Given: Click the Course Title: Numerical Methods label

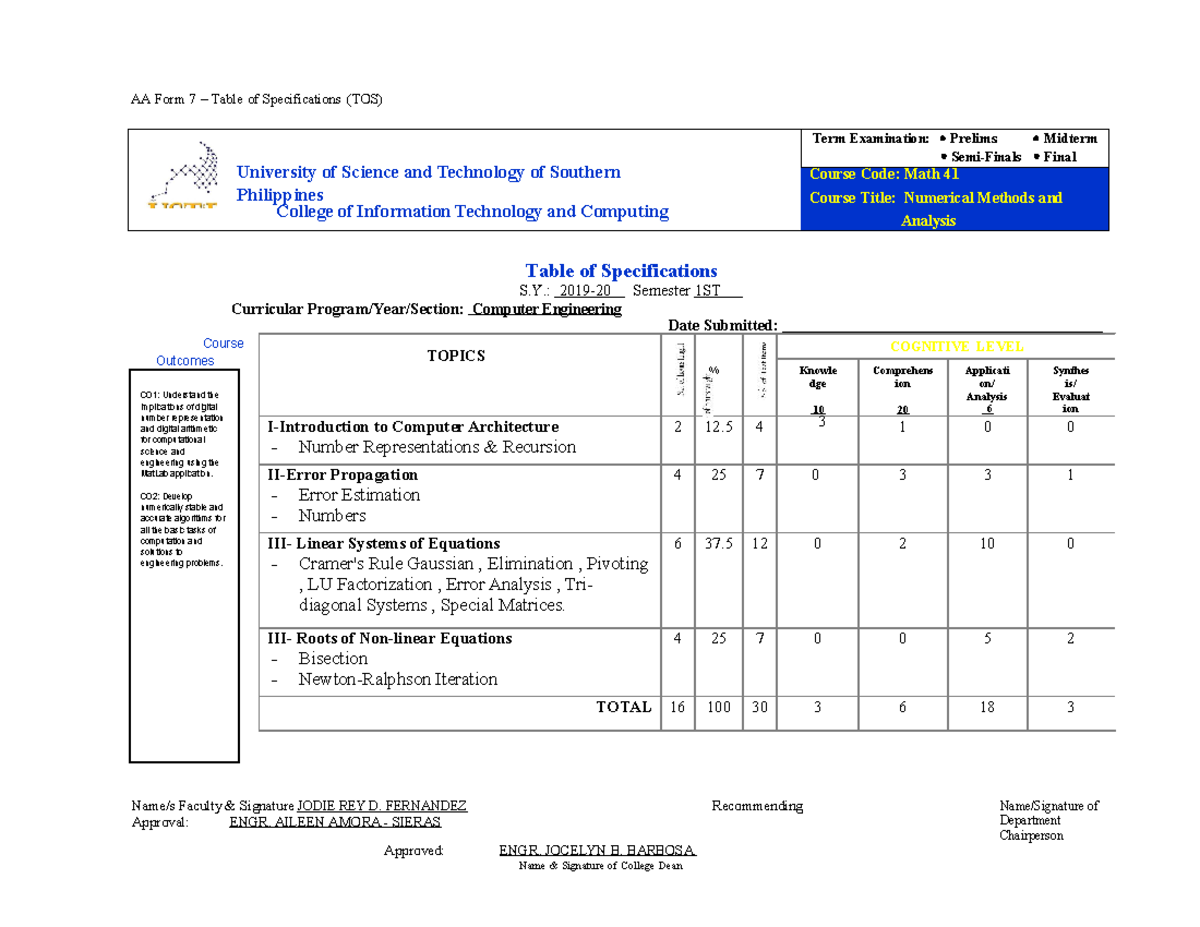Looking at the screenshot, I should click(936, 197).
